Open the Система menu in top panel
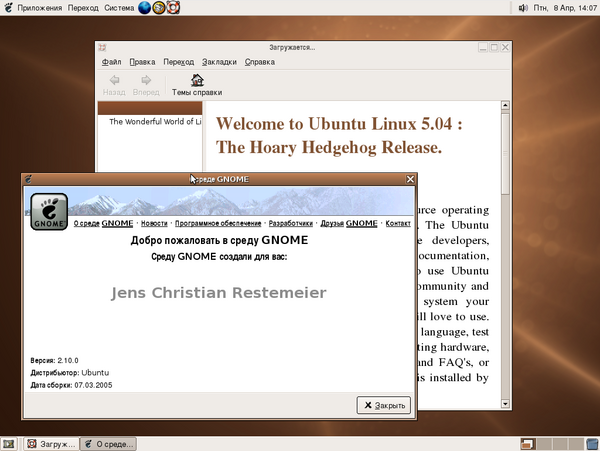 [x=115, y=8]
